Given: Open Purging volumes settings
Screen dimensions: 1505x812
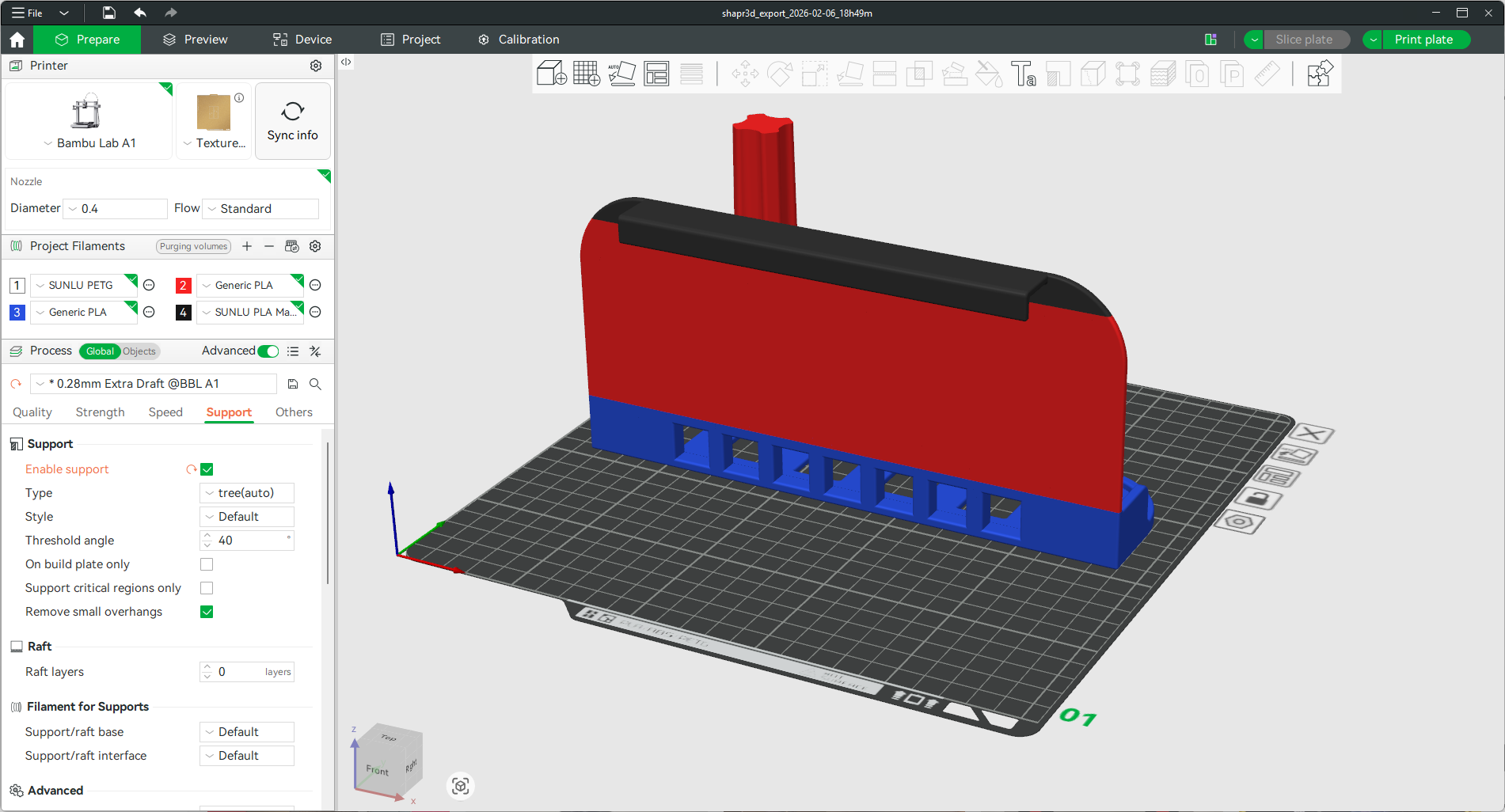Looking at the screenshot, I should pos(193,246).
